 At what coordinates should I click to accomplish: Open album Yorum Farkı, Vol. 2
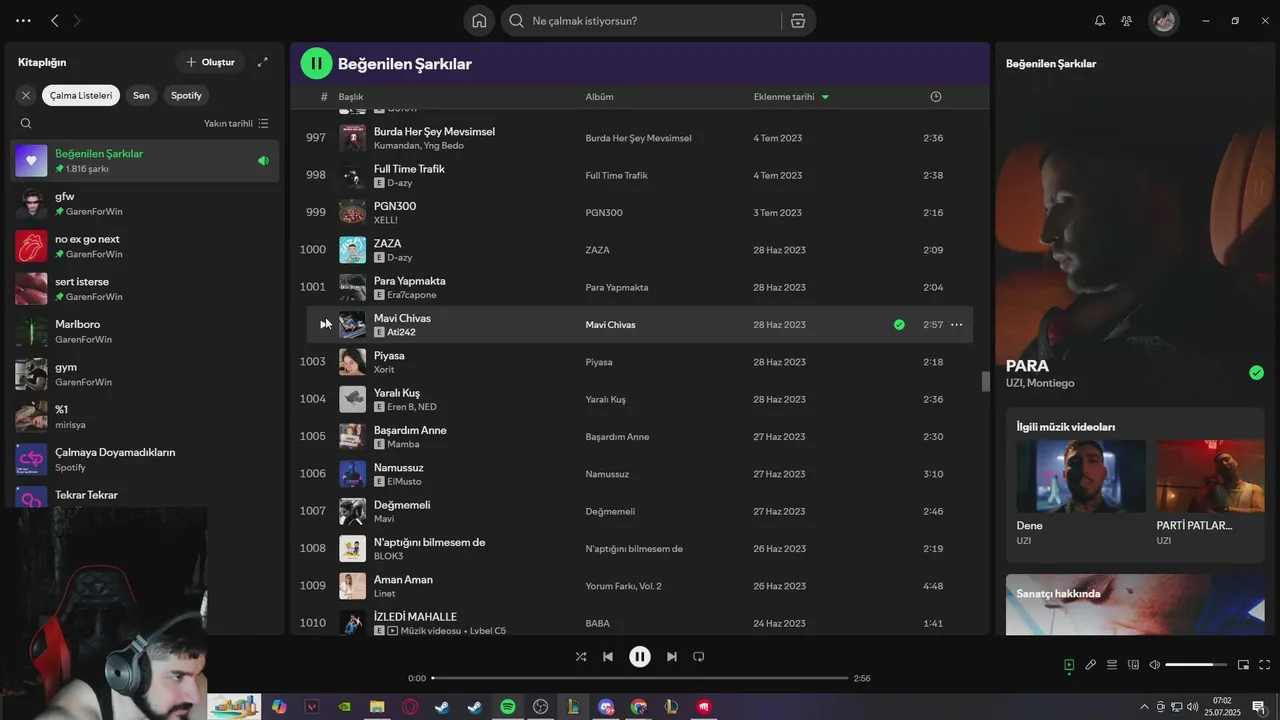(x=623, y=586)
